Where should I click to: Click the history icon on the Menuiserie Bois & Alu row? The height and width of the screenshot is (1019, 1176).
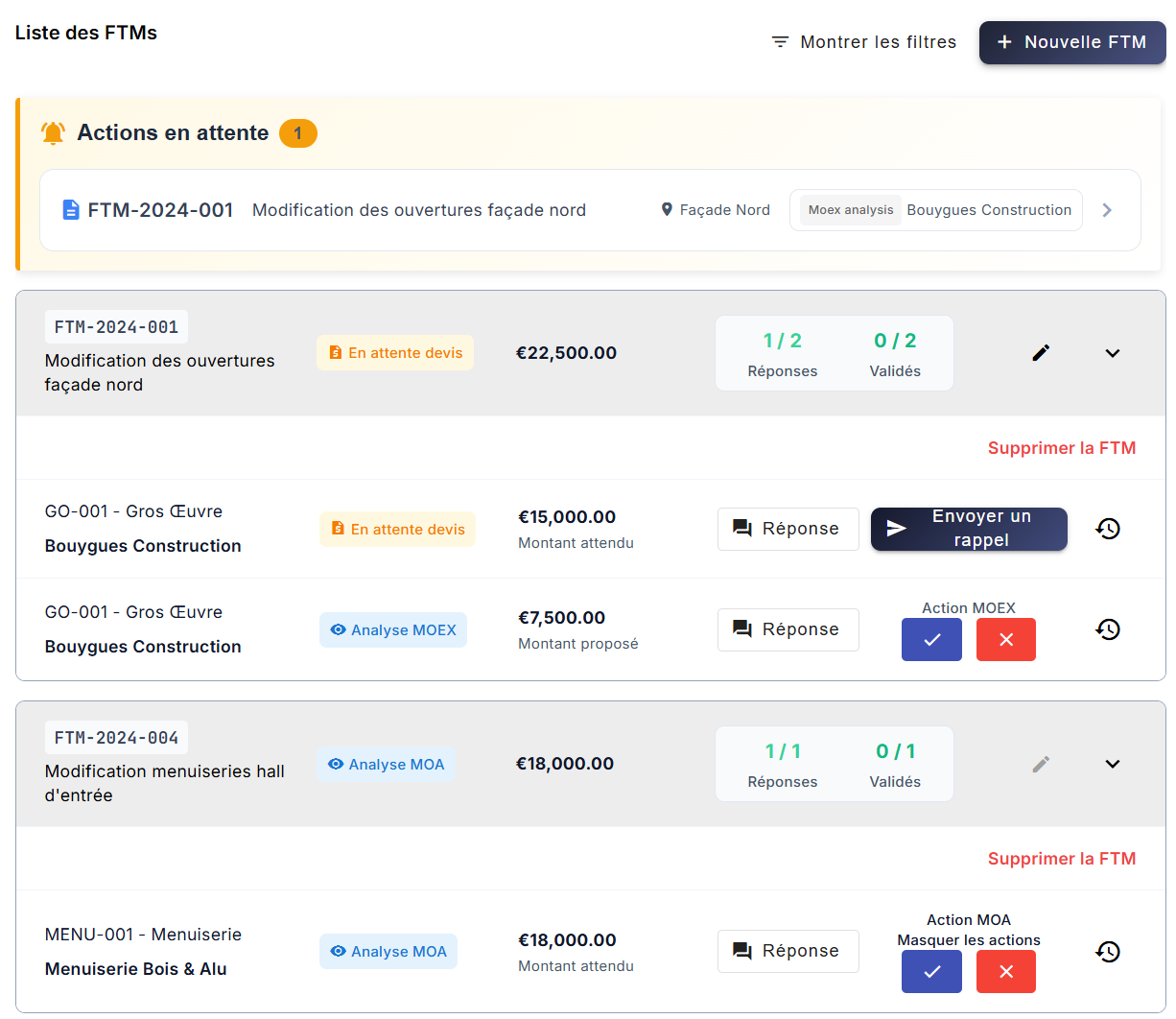click(x=1108, y=951)
